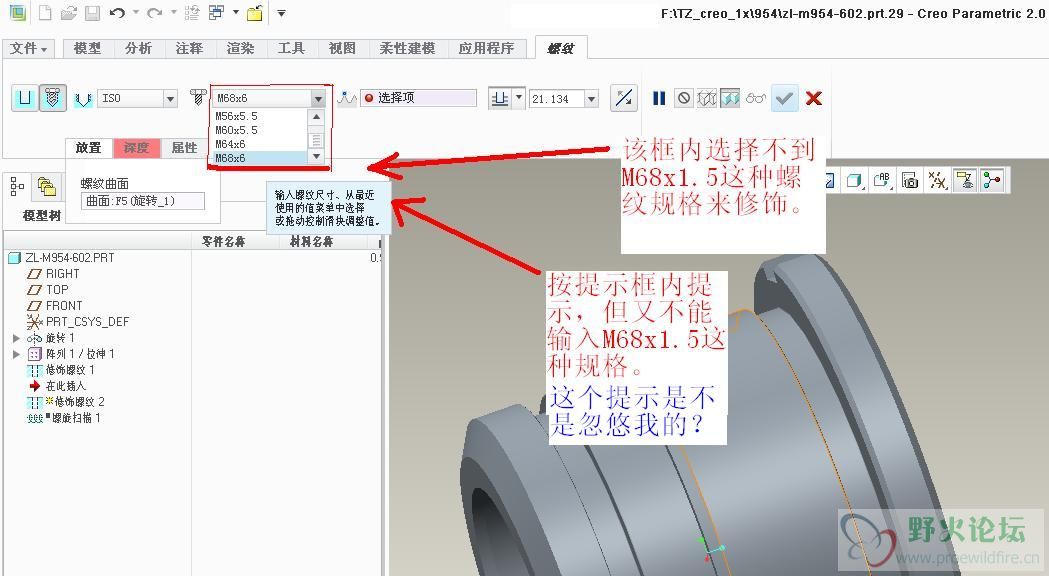1049x576 pixels.
Task: Click the layer tree folder icon
Action: click(x=47, y=187)
